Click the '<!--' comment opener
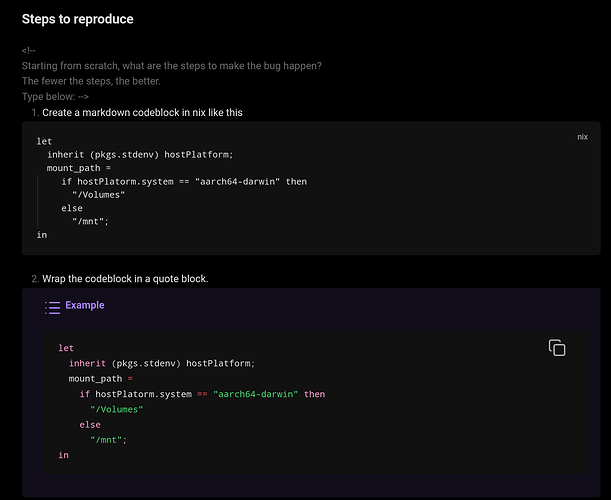Image resolution: width=611 pixels, height=500 pixels. (28, 50)
